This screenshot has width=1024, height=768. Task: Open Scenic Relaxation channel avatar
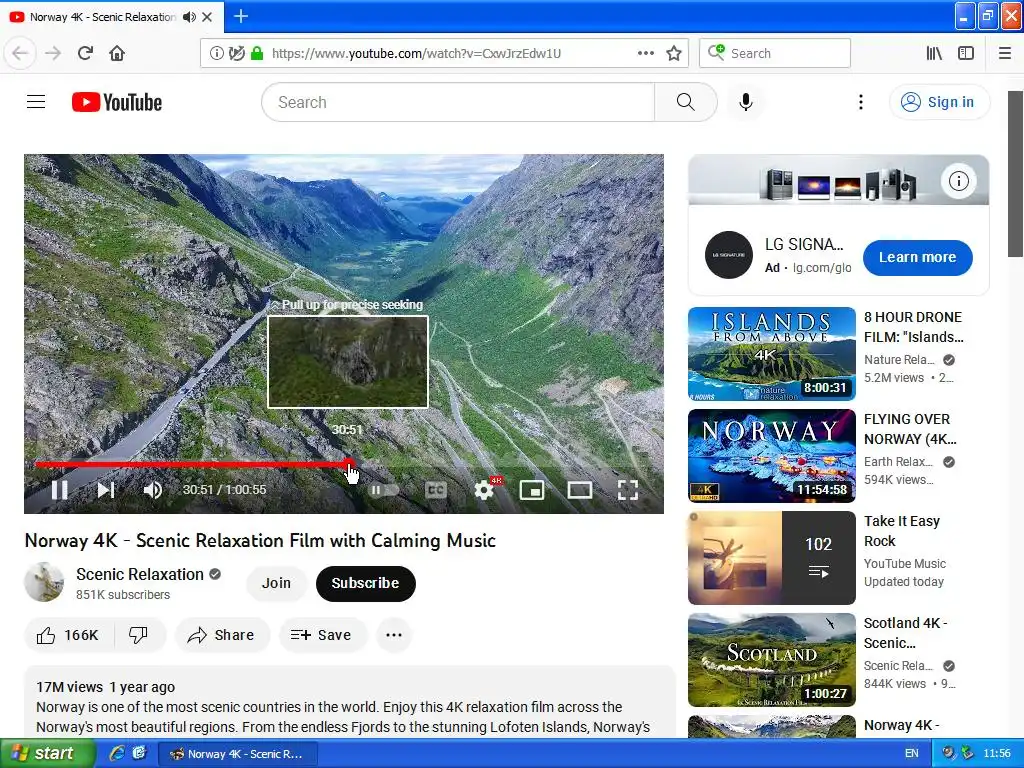(x=44, y=582)
